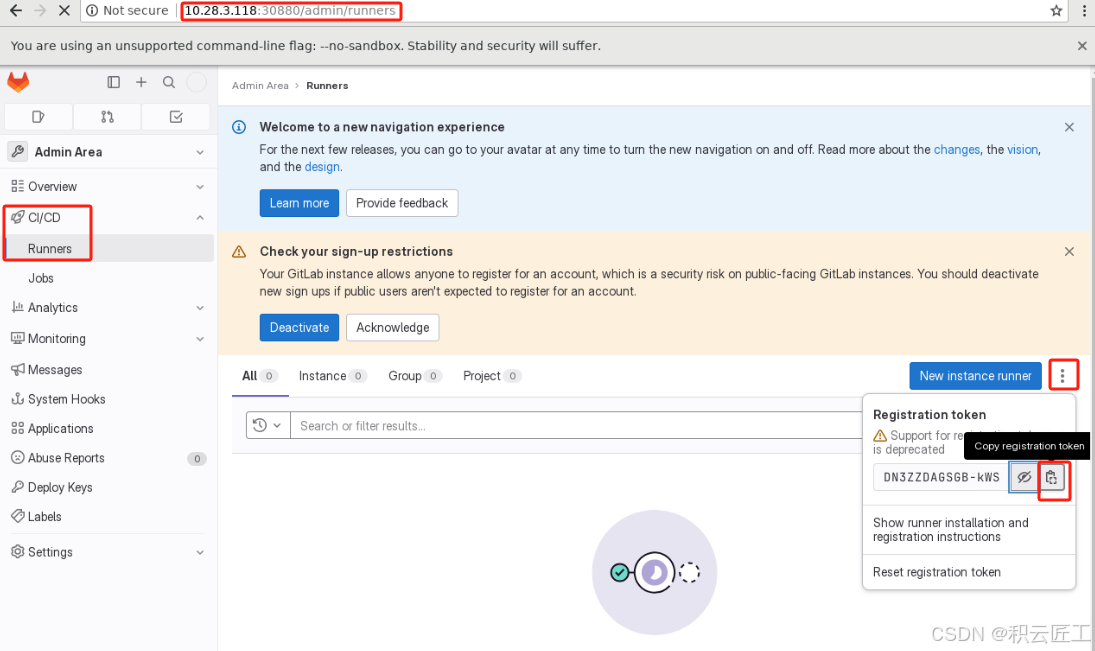This screenshot has height=651, width=1095.
Task: Open the browser three-dot menu
Action: coord(1084,10)
